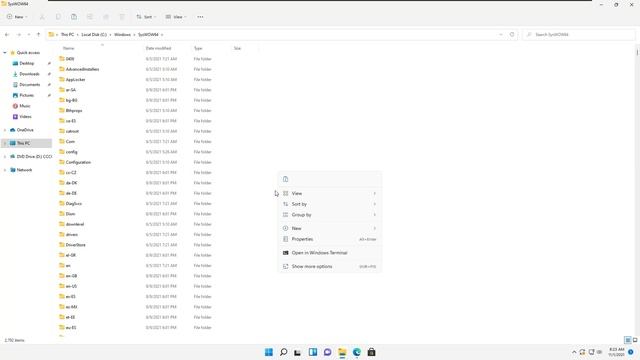Expand address bar history dropdown arrow
640x360 pixels.
click(501, 35)
